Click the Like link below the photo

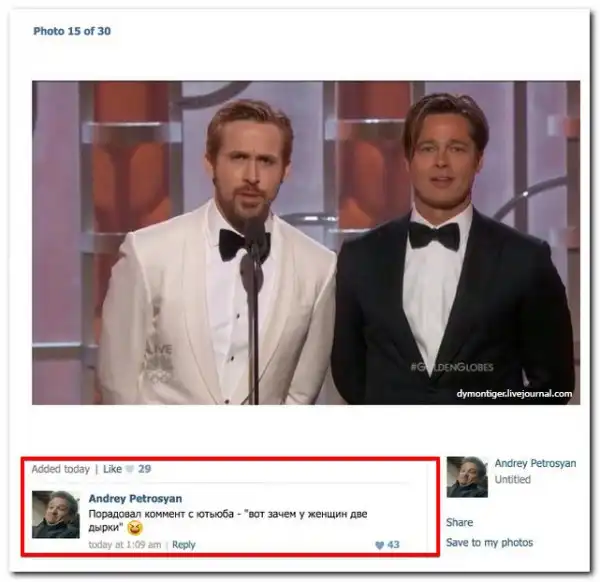coord(112,469)
